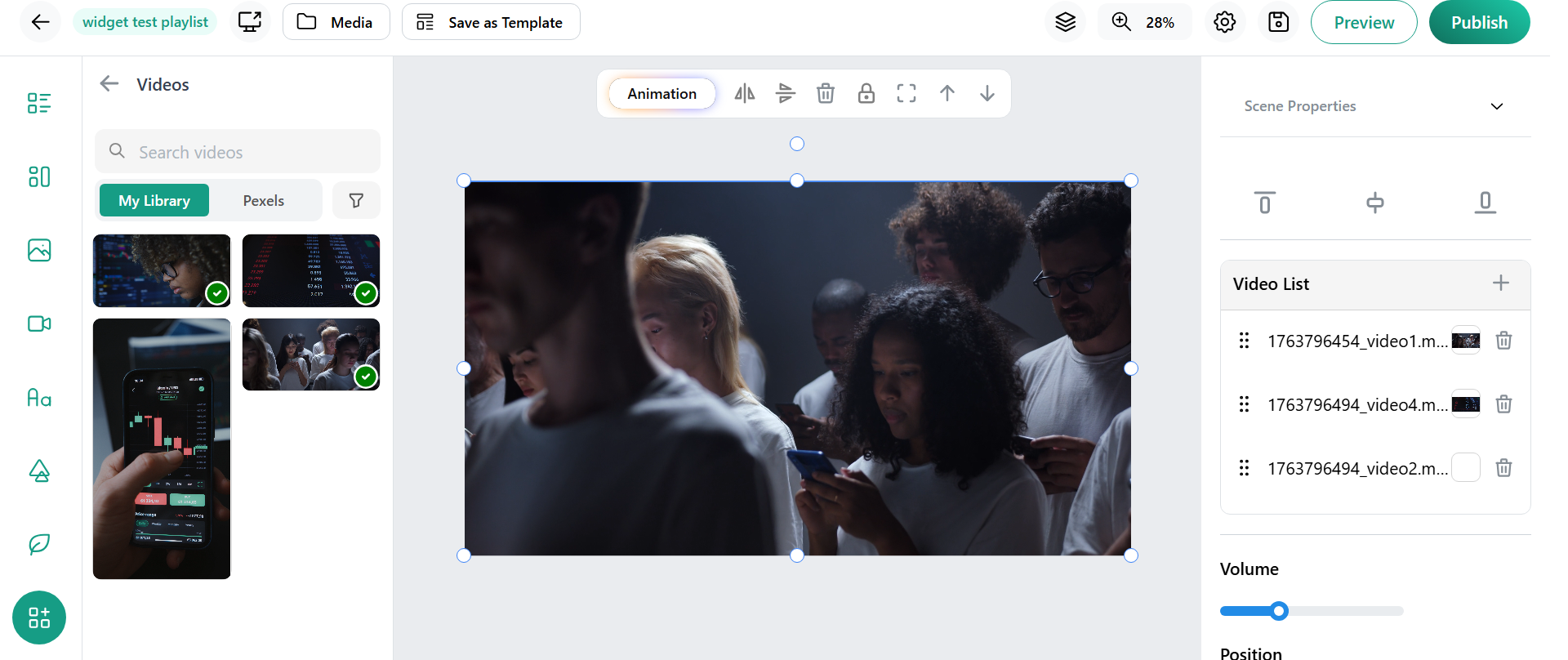Go back from Videos panel

tap(109, 83)
